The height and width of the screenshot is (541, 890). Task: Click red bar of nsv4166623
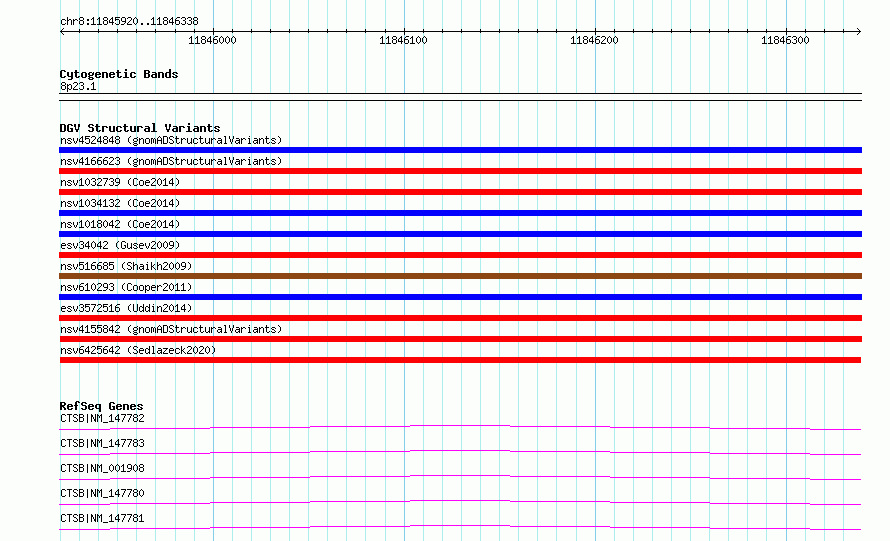point(460,171)
